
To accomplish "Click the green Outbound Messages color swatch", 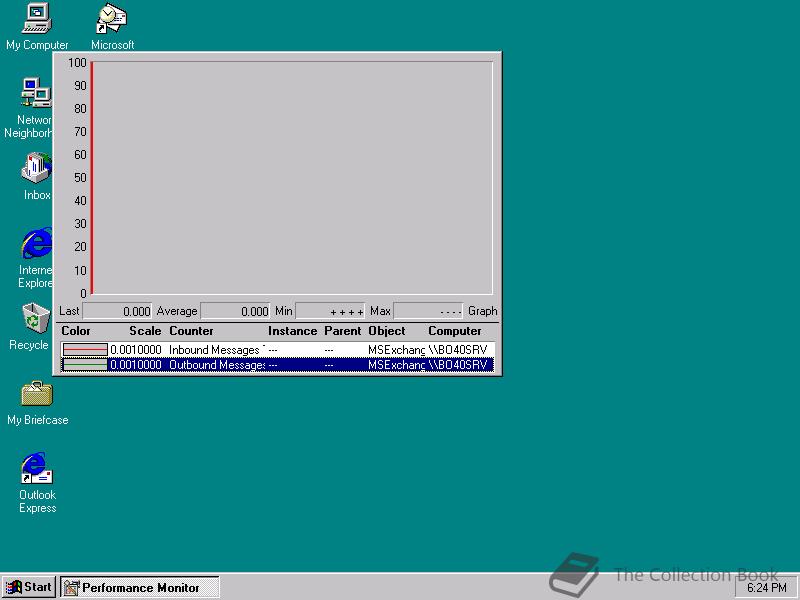I will (85, 364).
